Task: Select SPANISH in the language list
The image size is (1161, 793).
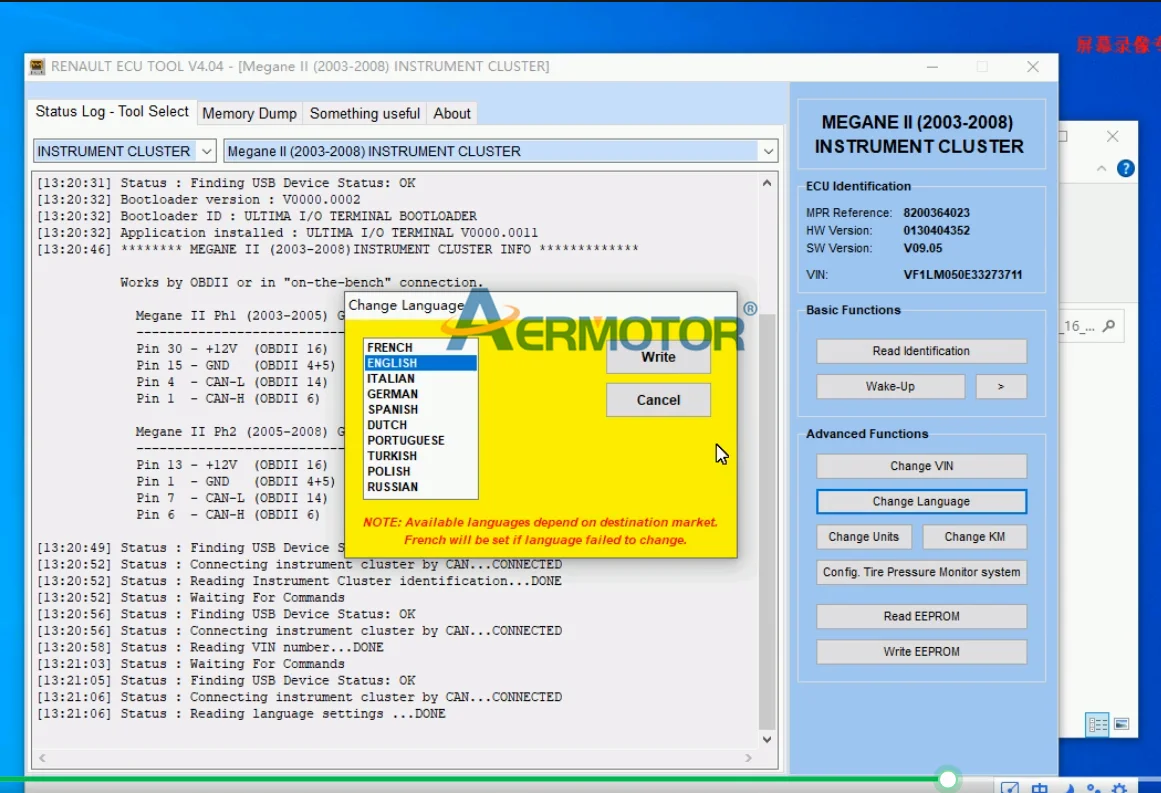Action: click(421, 409)
